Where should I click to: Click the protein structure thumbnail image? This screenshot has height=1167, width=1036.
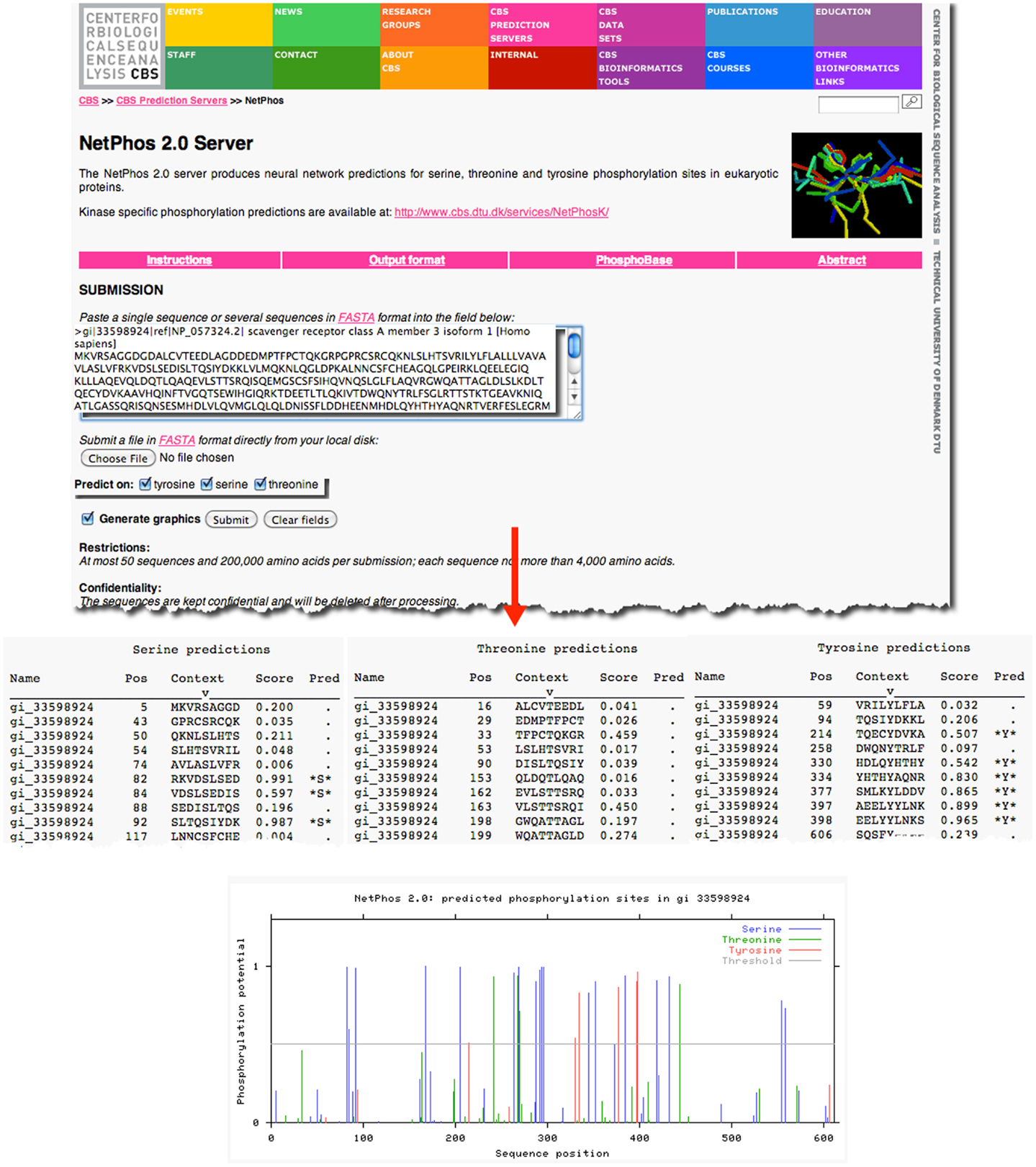856,185
